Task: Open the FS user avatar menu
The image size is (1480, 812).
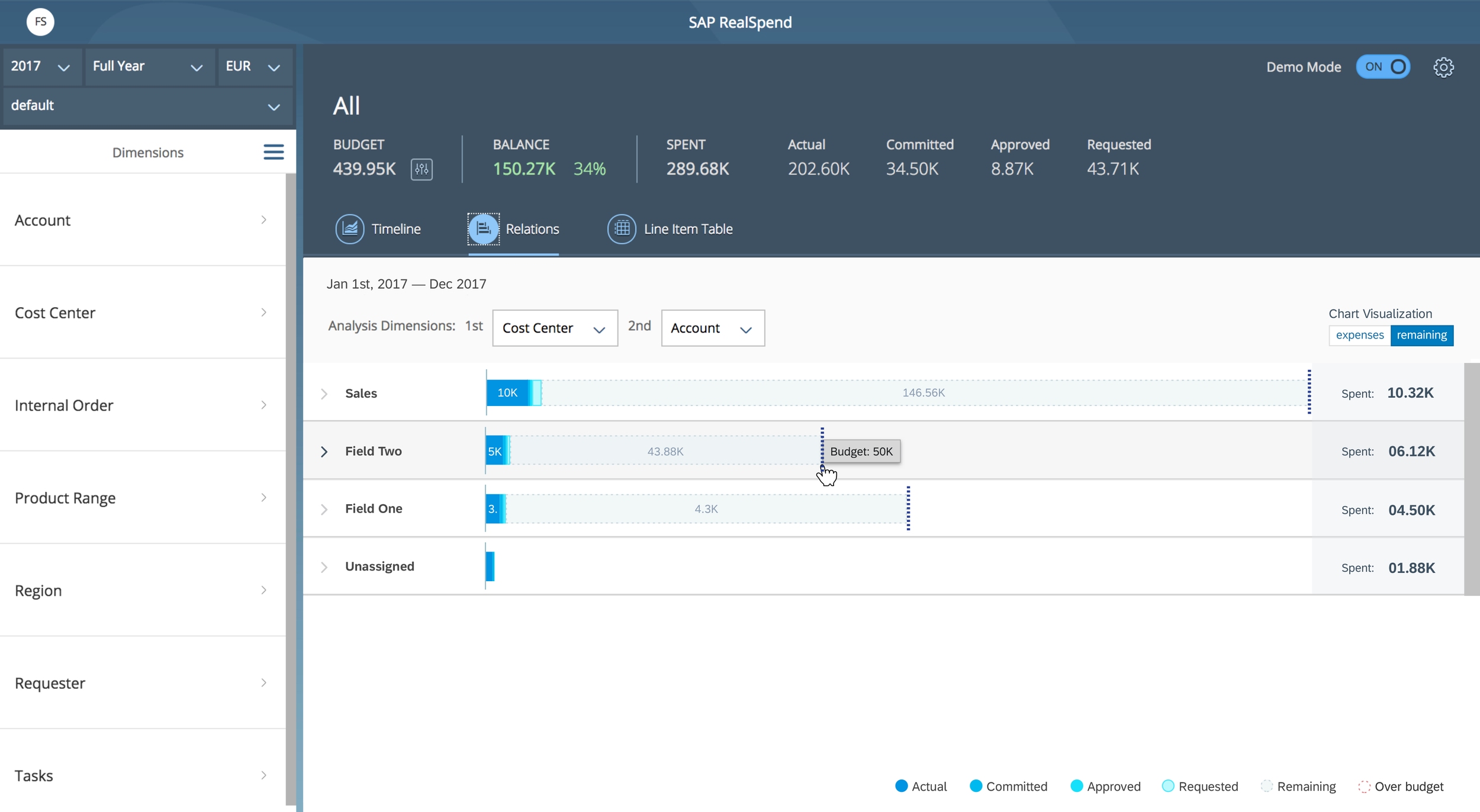Action: 40,22
